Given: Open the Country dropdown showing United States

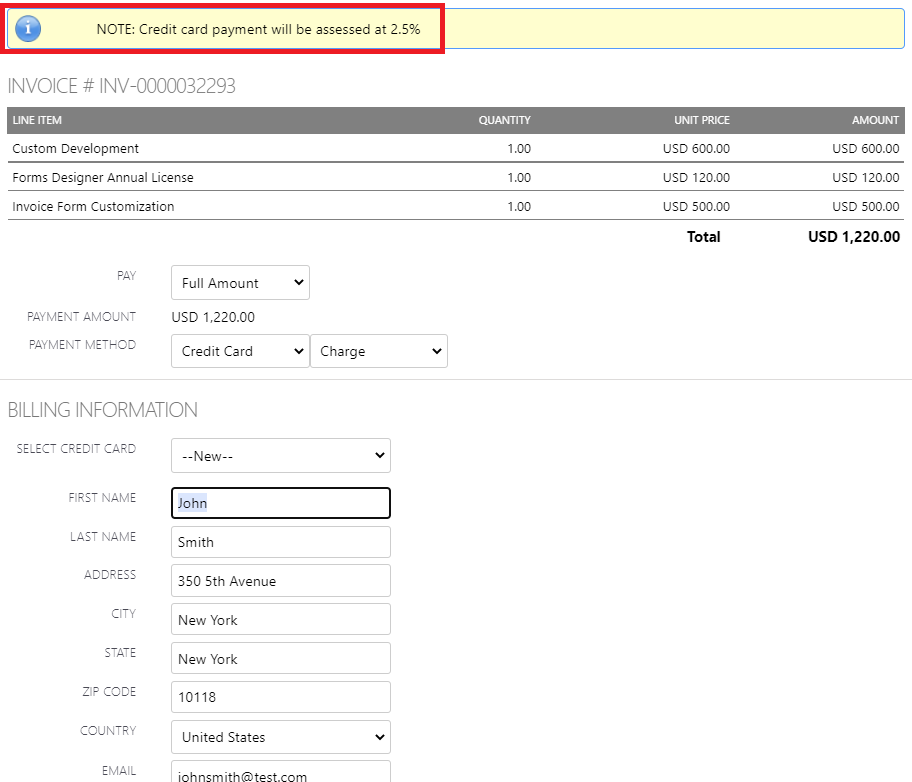Looking at the screenshot, I should tap(280, 737).
